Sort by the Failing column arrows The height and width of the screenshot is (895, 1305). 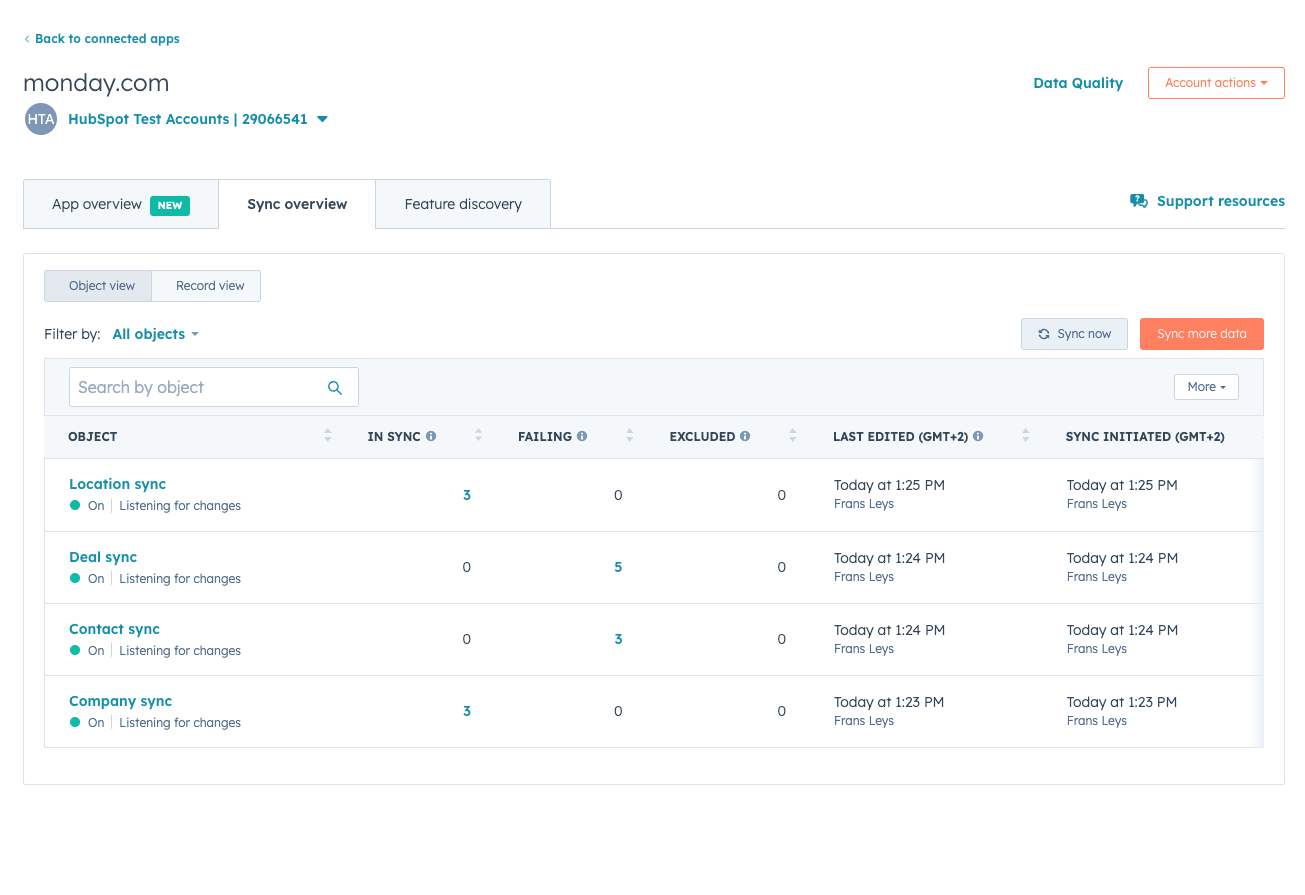click(630, 436)
